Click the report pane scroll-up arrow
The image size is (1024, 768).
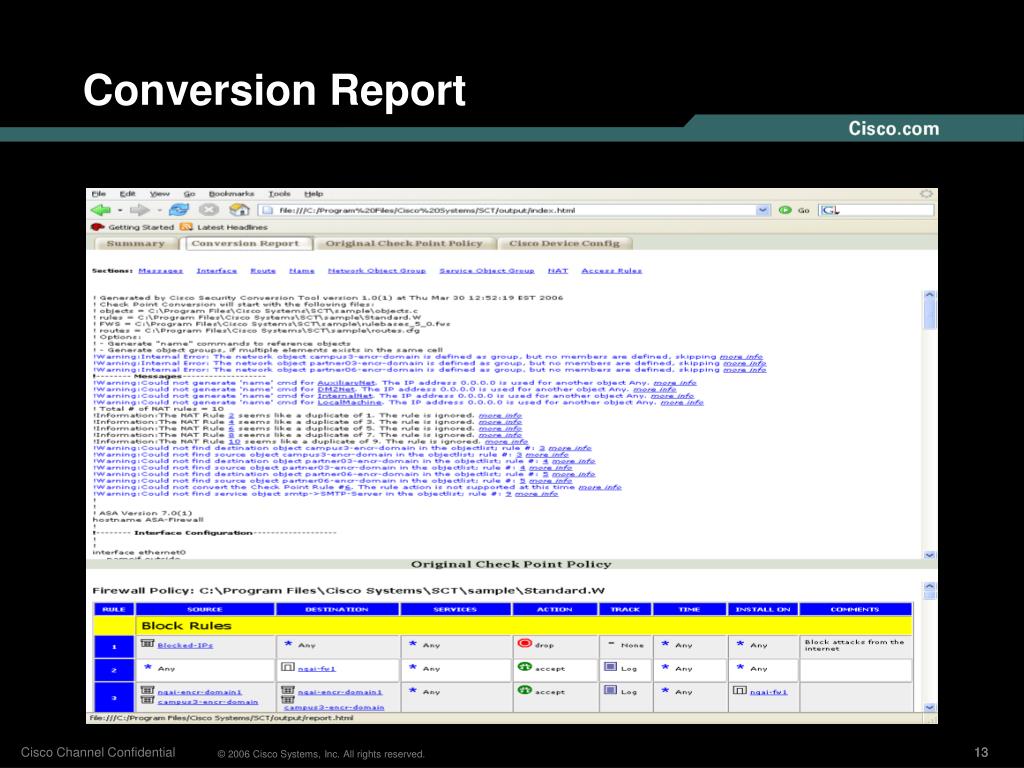tap(929, 295)
